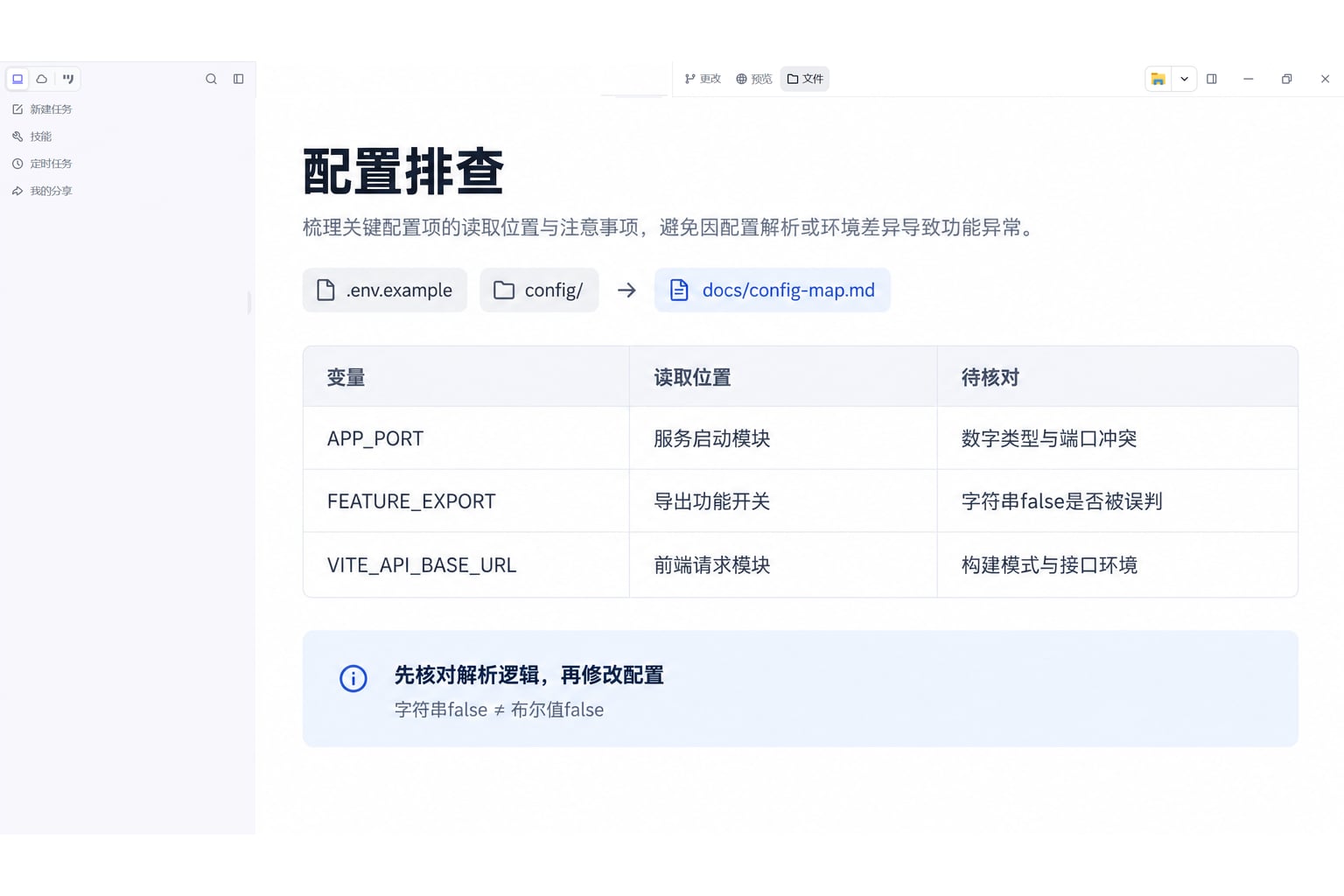The image size is (1344, 896).
Task: Go to 我的分享 shared items
Action: [42, 191]
